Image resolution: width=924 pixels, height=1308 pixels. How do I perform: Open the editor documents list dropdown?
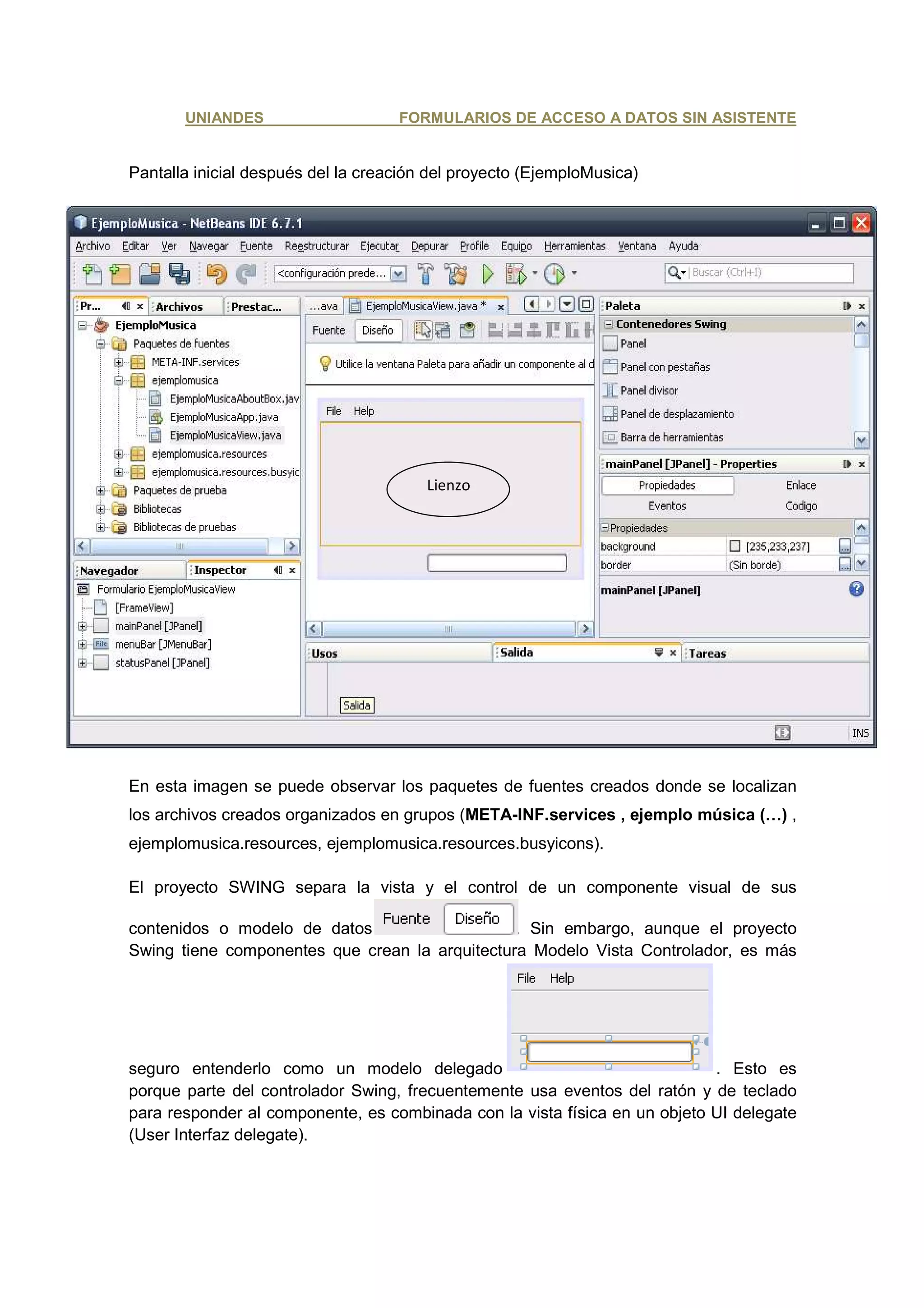[567, 304]
